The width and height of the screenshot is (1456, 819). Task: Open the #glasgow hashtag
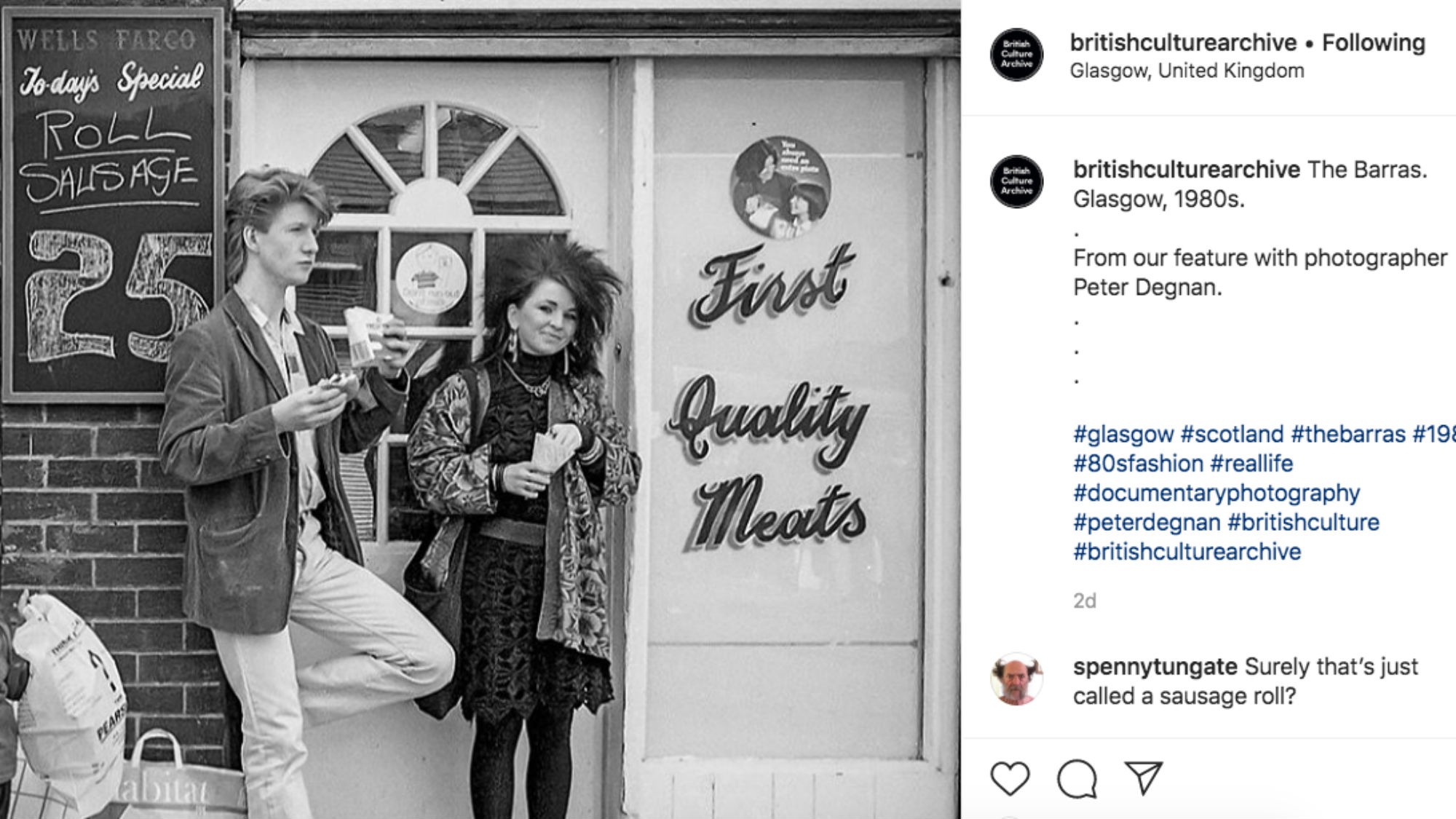click(1123, 434)
